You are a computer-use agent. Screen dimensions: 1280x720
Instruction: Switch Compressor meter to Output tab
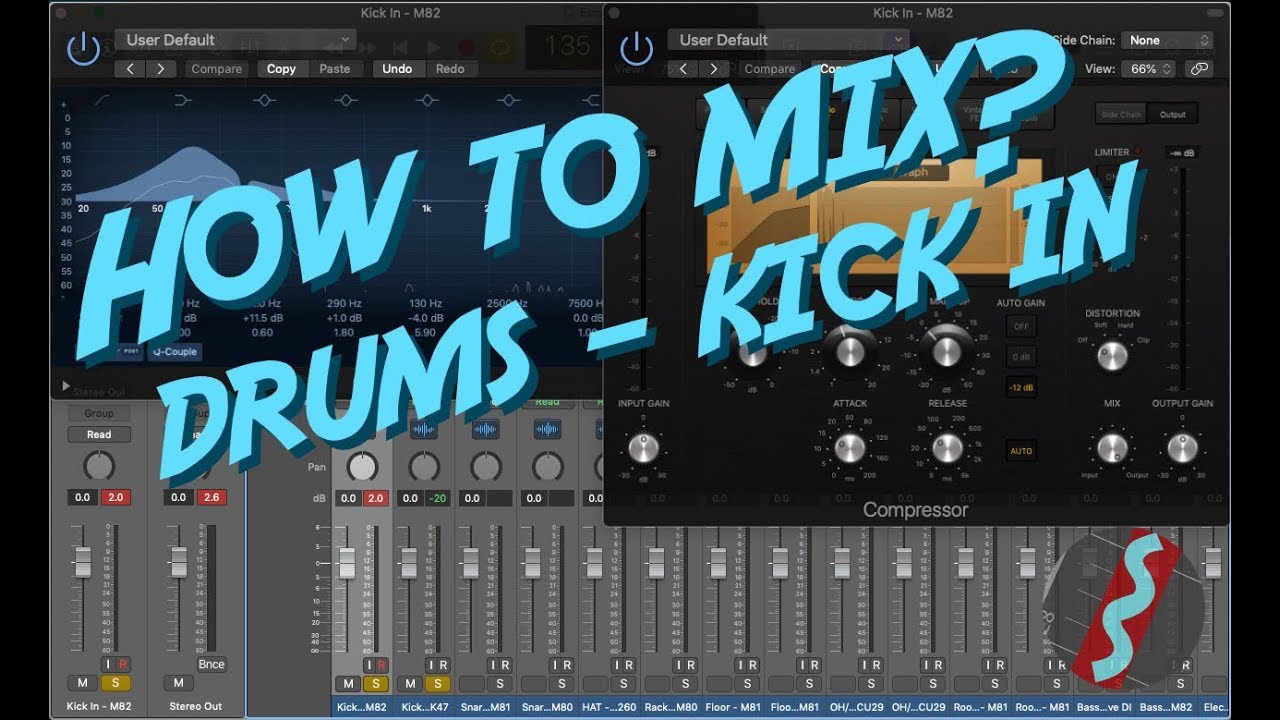1172,114
